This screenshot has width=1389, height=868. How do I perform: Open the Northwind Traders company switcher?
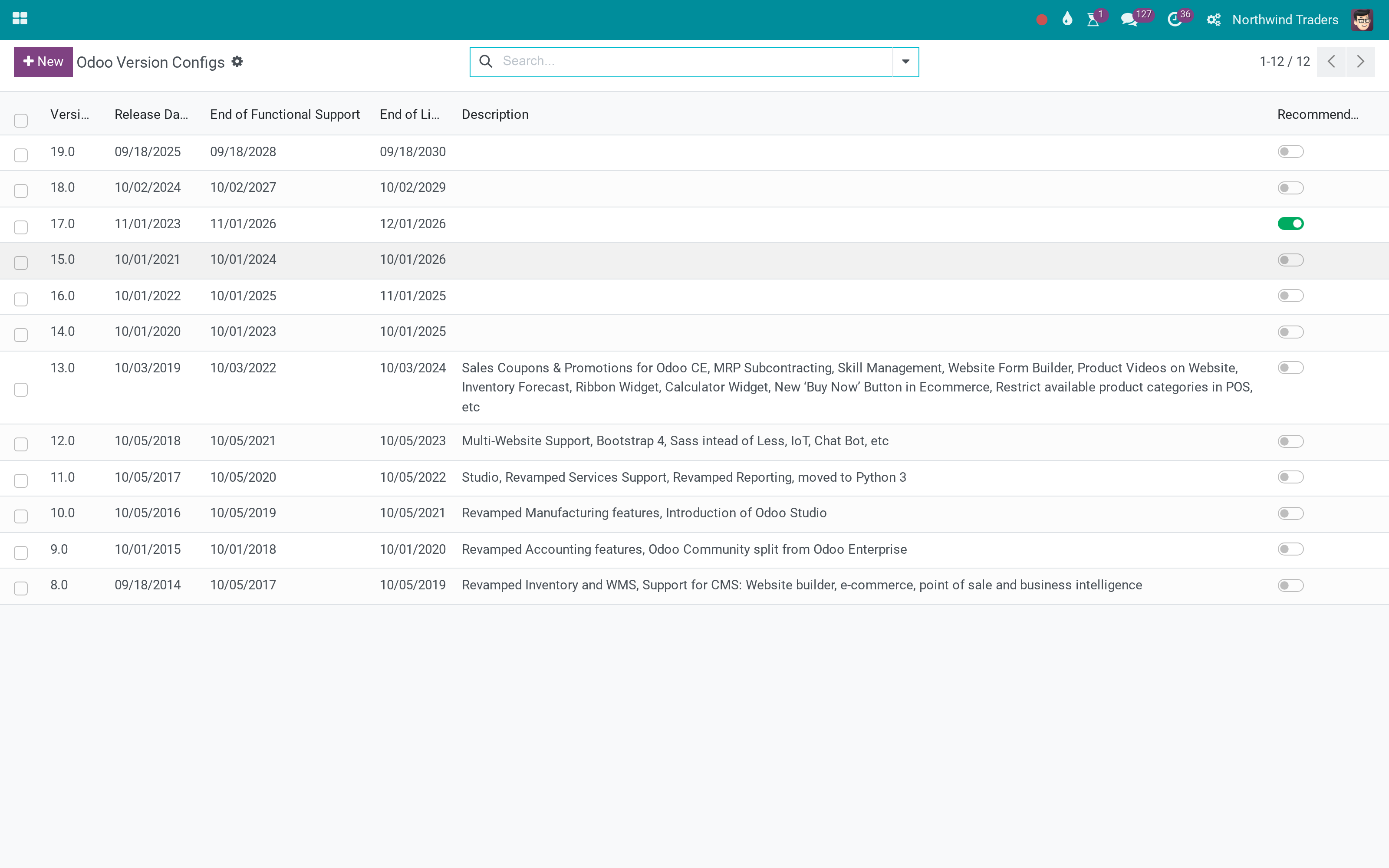[1285, 20]
